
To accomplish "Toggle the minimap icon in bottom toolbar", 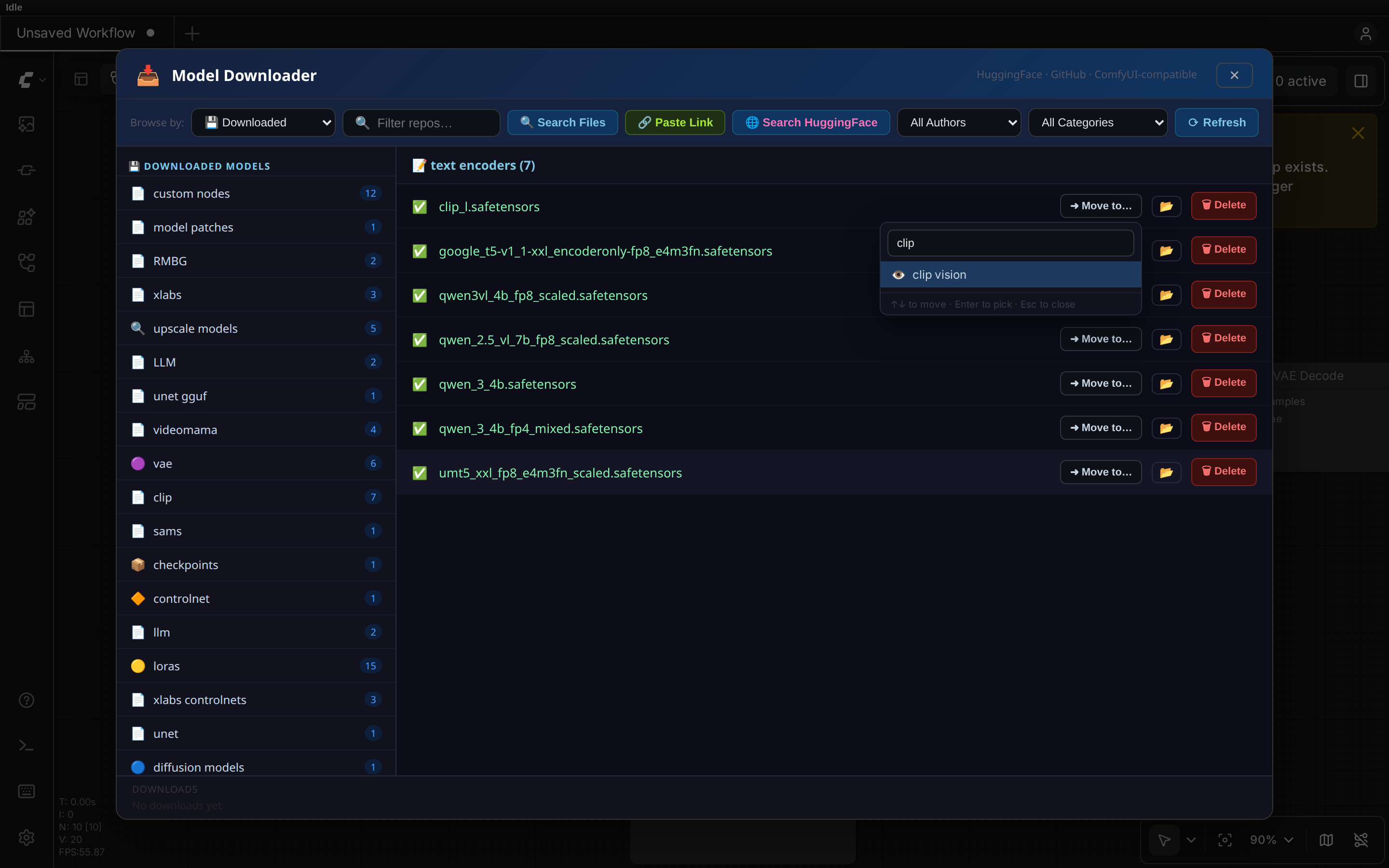I will [x=1326, y=840].
